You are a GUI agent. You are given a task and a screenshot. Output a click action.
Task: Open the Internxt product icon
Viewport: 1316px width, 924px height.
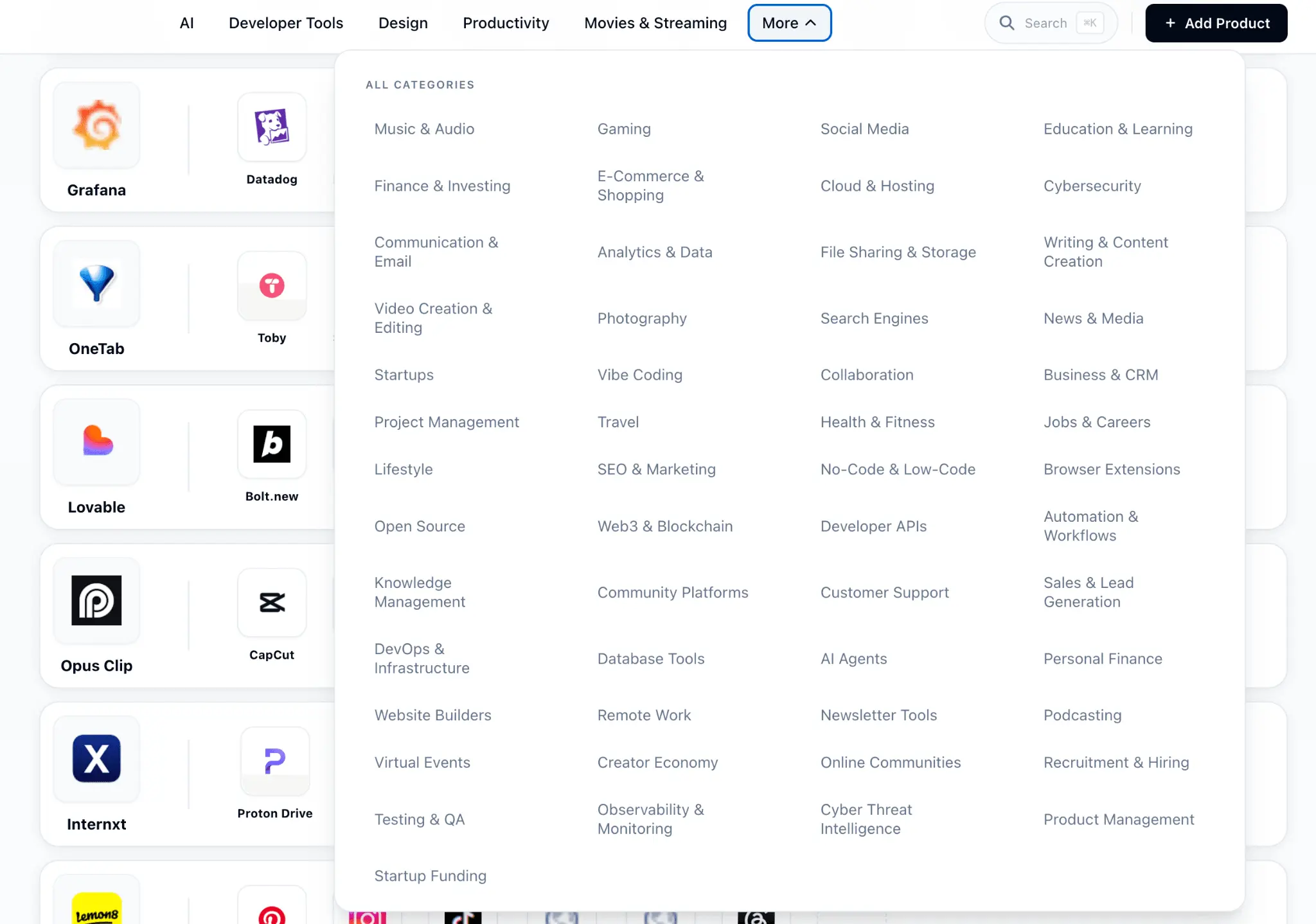coord(96,759)
